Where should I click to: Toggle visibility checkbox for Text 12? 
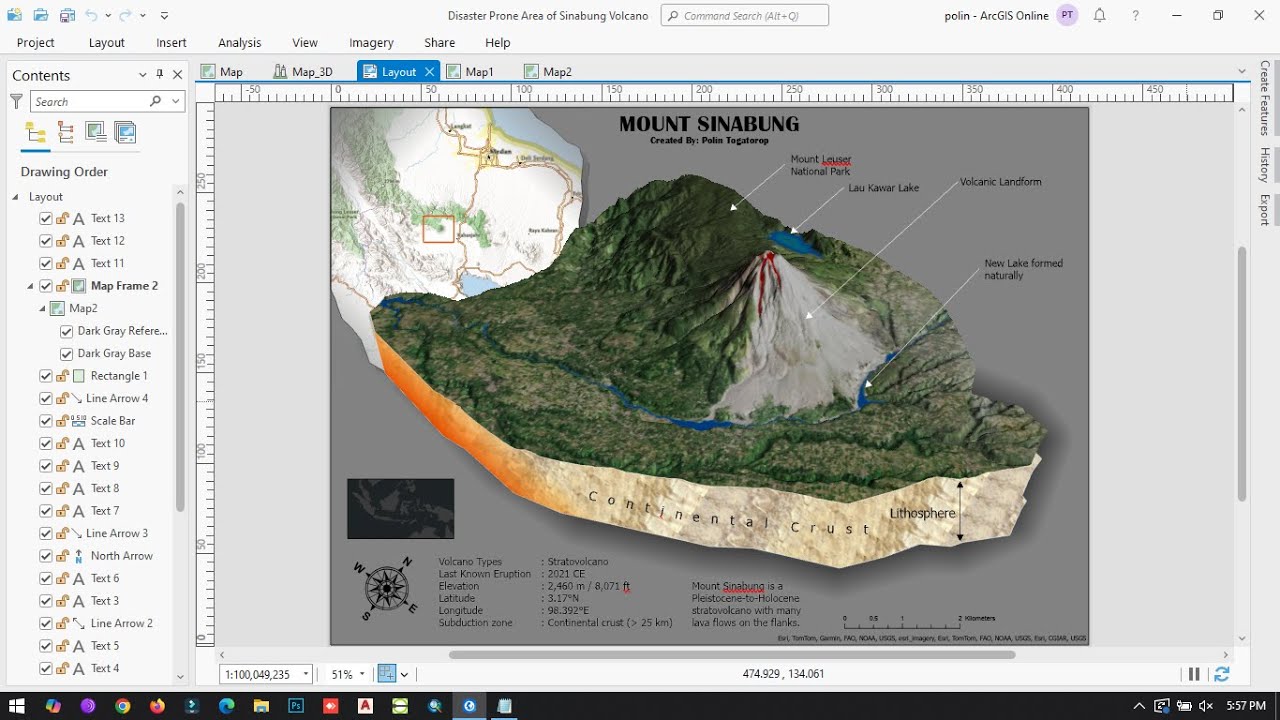click(45, 241)
